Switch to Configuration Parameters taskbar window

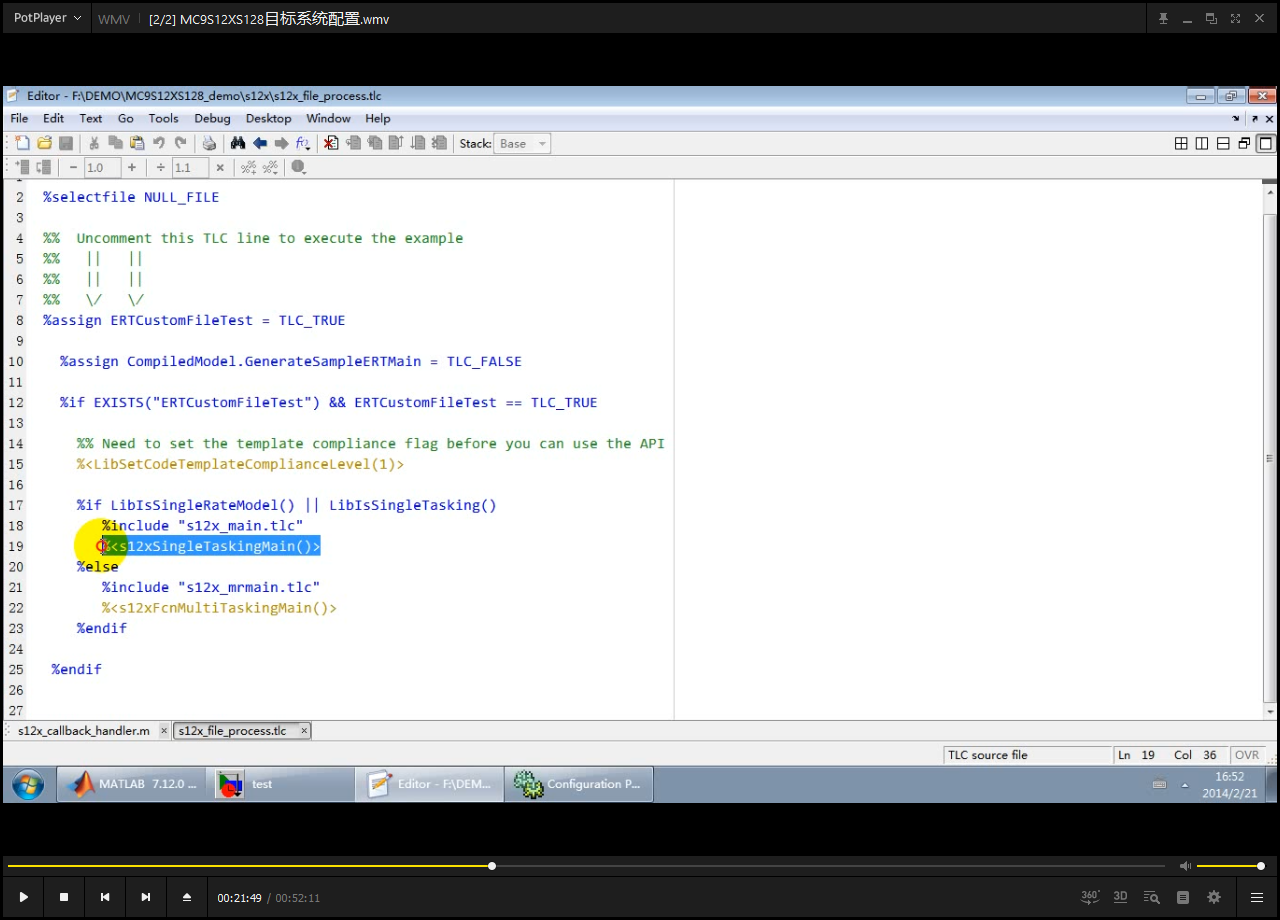click(x=579, y=785)
